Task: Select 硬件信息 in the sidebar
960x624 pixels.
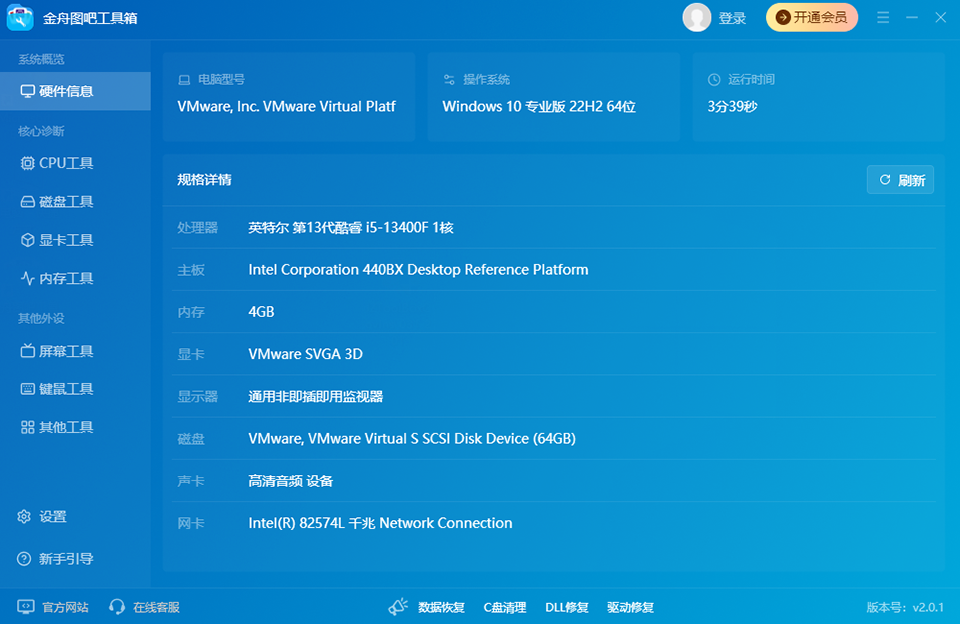Action: pyautogui.click(x=75, y=91)
